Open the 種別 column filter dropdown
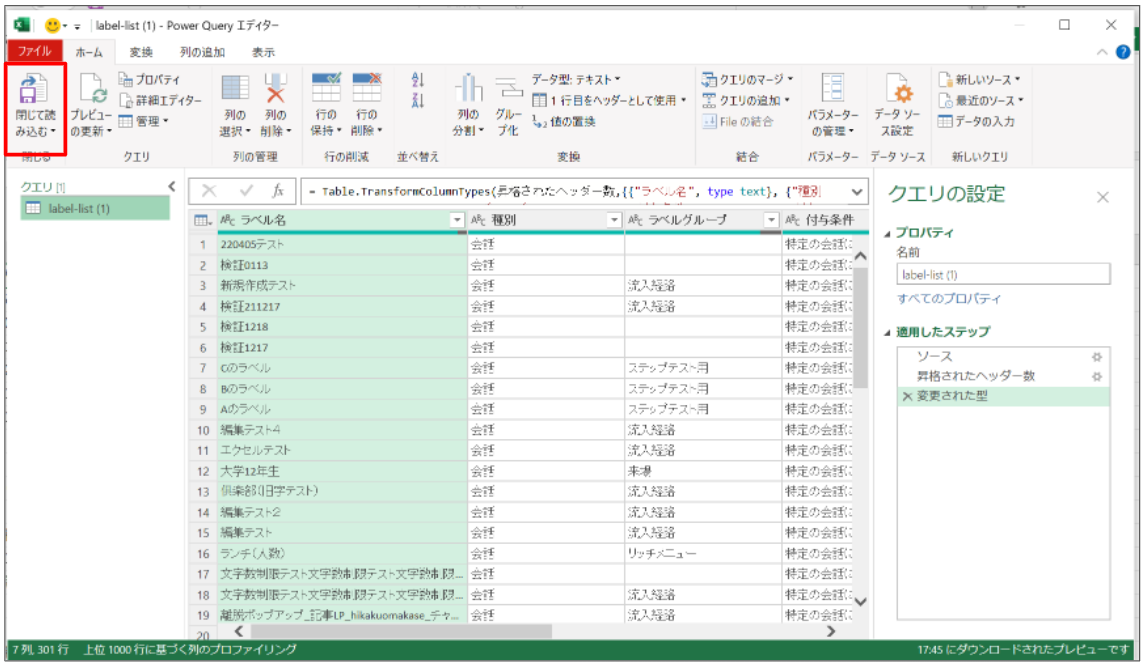This screenshot has height=664, width=1144. (x=615, y=220)
